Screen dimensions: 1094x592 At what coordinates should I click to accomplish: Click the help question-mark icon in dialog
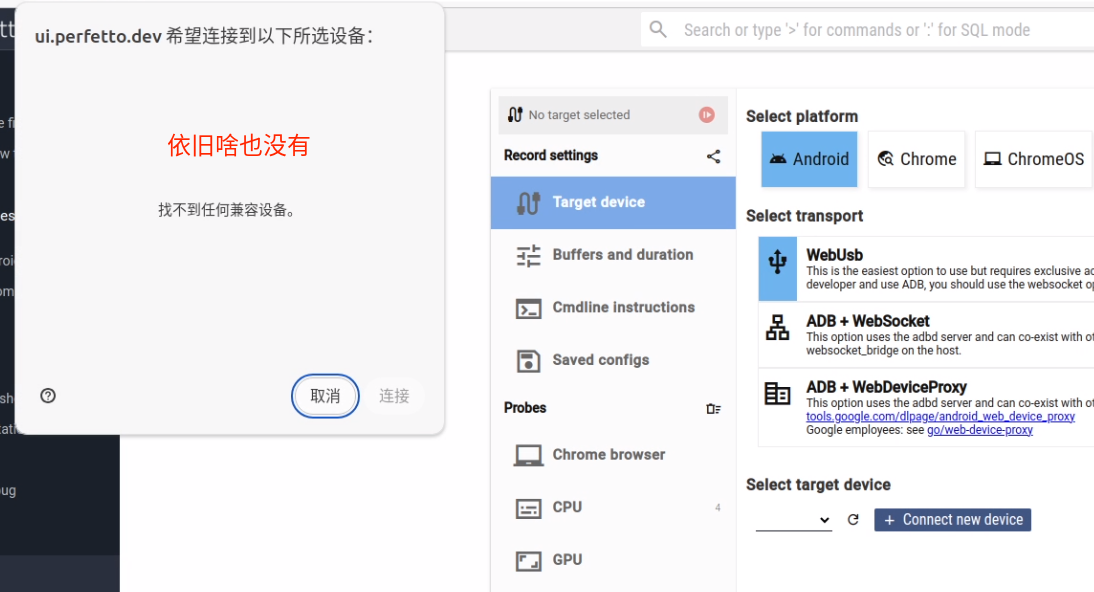click(48, 396)
